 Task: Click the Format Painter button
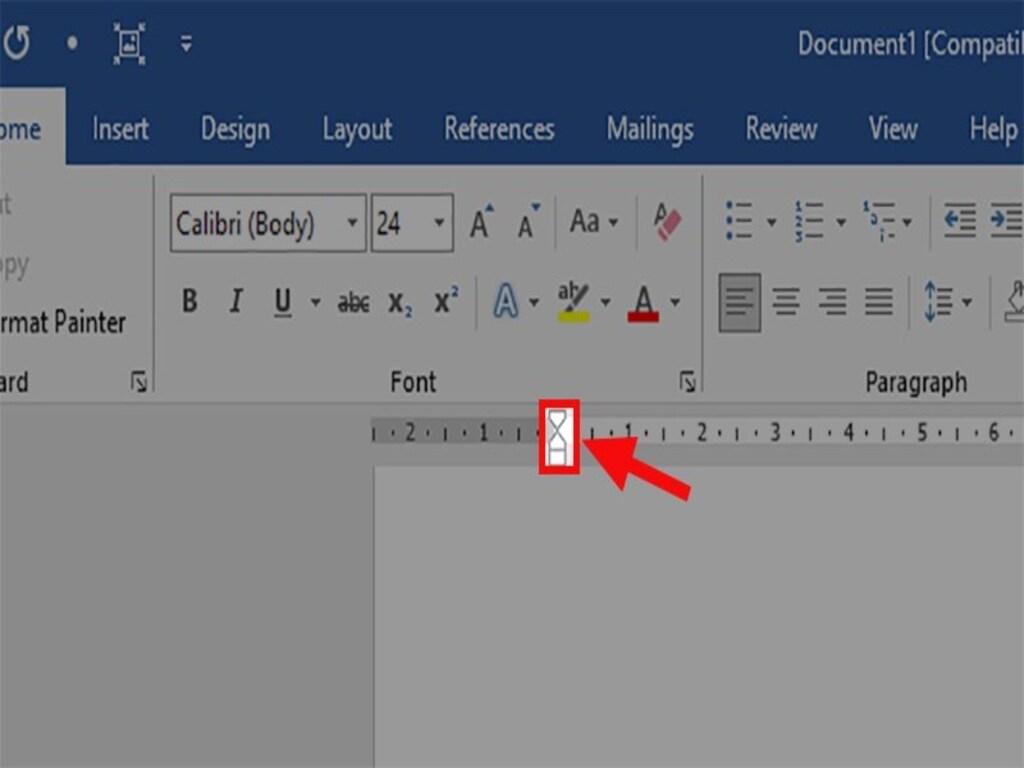[62, 323]
